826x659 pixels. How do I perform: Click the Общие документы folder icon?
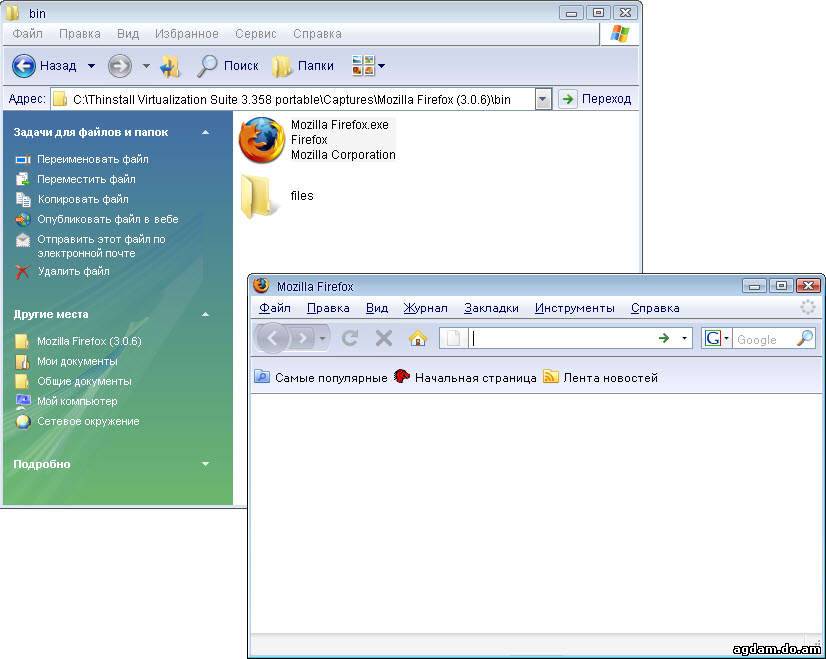pyautogui.click(x=22, y=381)
